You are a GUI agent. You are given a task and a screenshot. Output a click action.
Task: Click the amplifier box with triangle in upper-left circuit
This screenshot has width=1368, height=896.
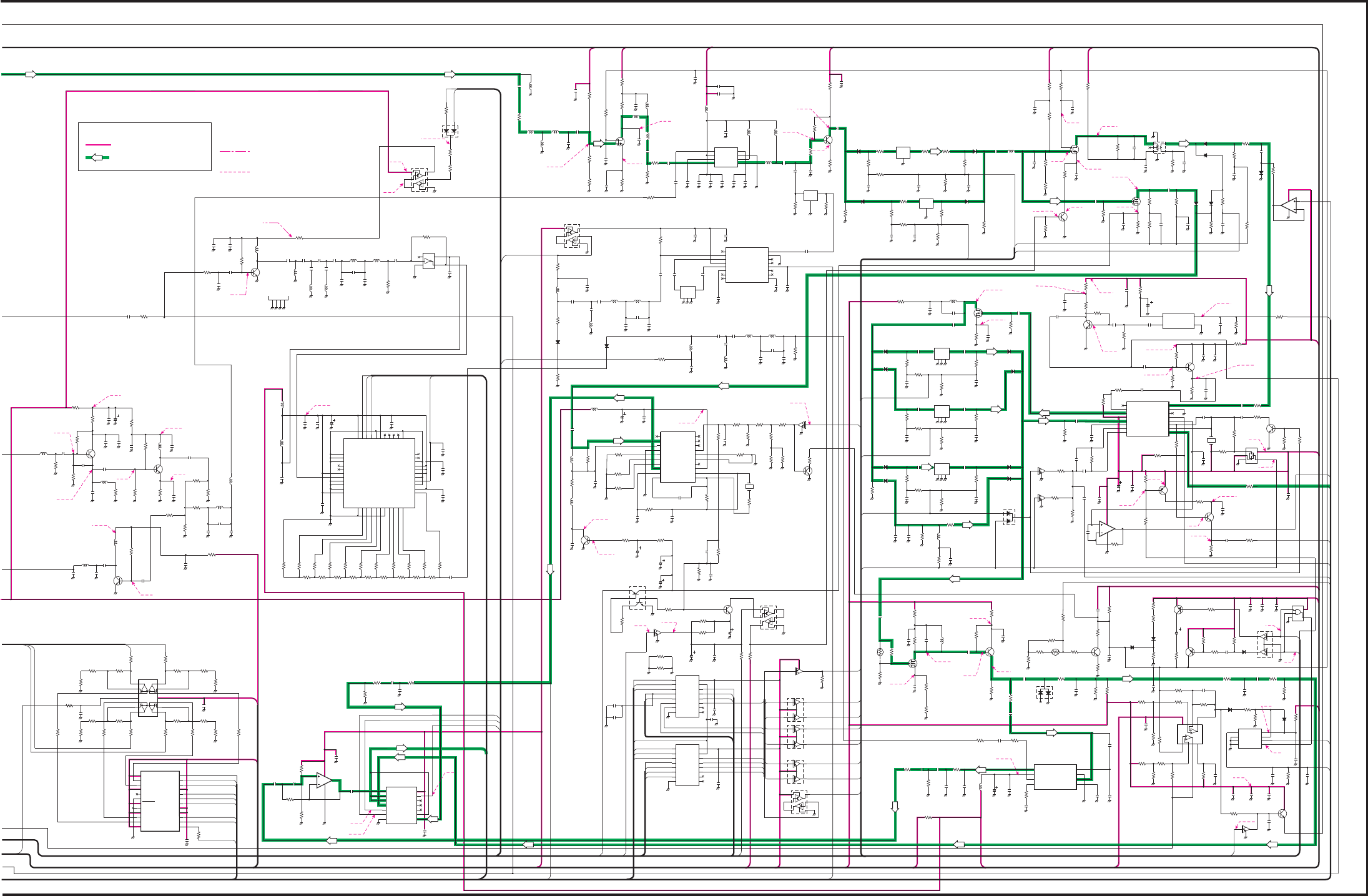pos(428,262)
